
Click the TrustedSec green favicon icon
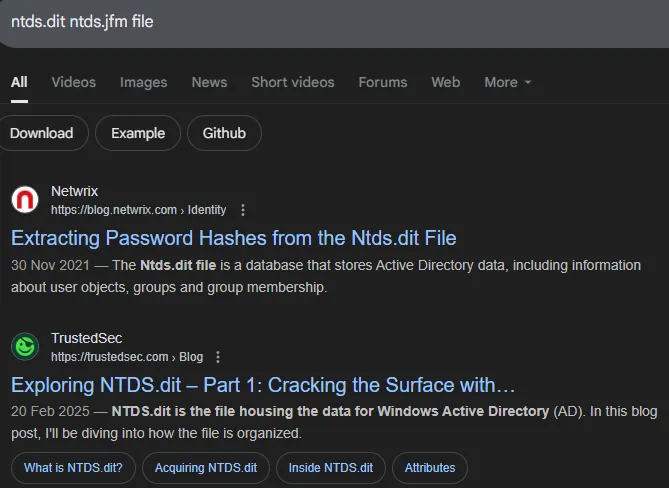click(x=25, y=346)
